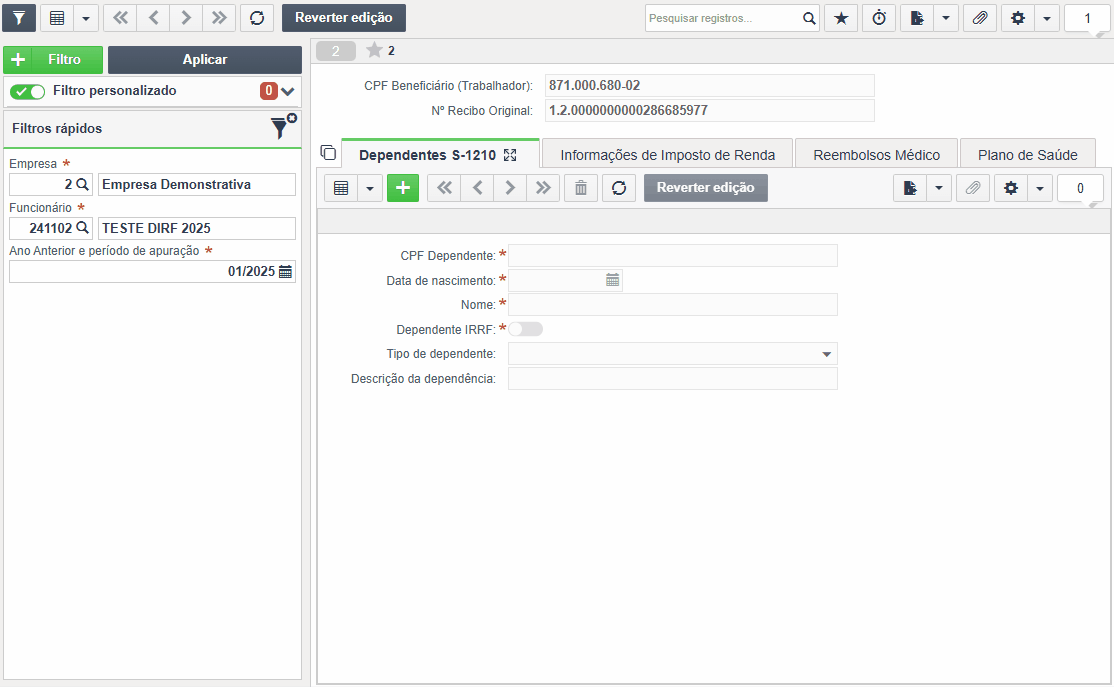Click the star favorites icon beside search

[841, 18]
